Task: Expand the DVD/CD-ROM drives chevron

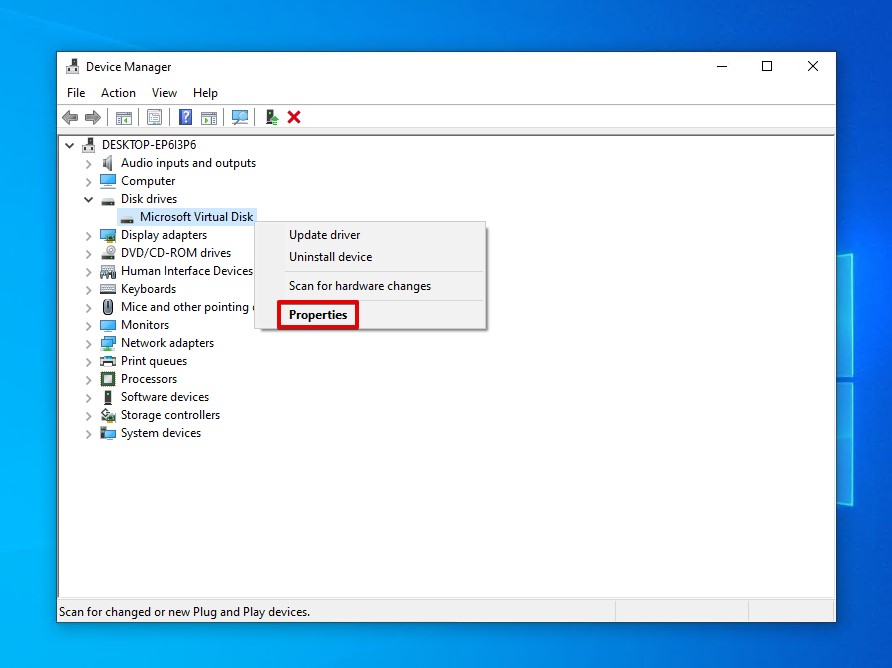Action: point(88,254)
